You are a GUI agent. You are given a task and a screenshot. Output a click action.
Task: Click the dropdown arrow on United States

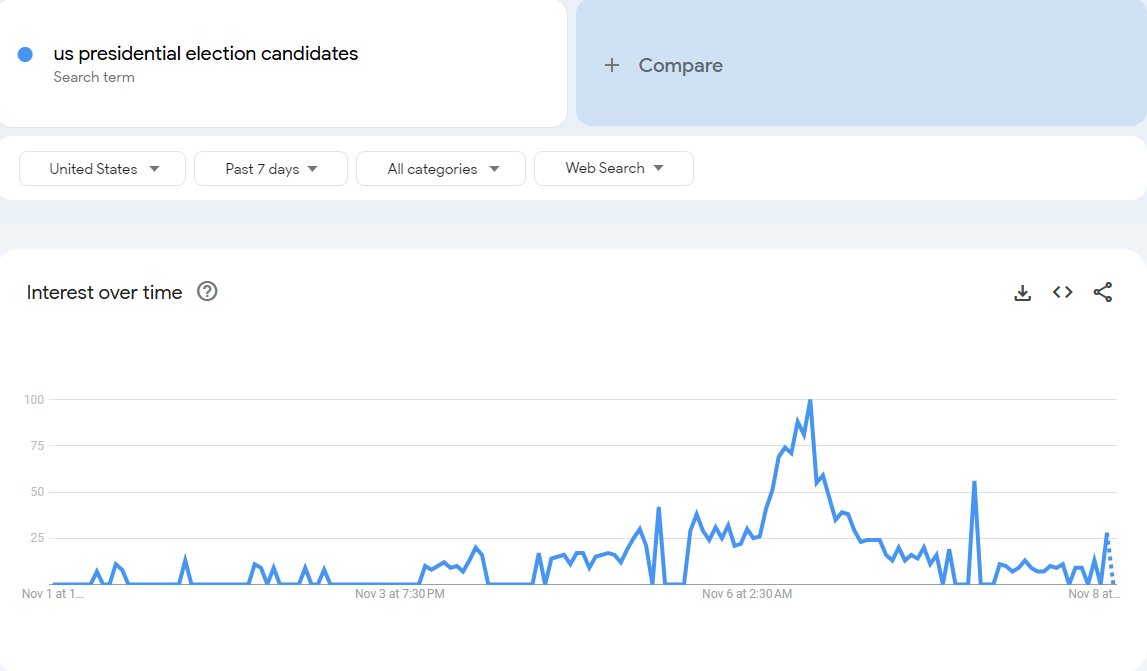[154, 169]
